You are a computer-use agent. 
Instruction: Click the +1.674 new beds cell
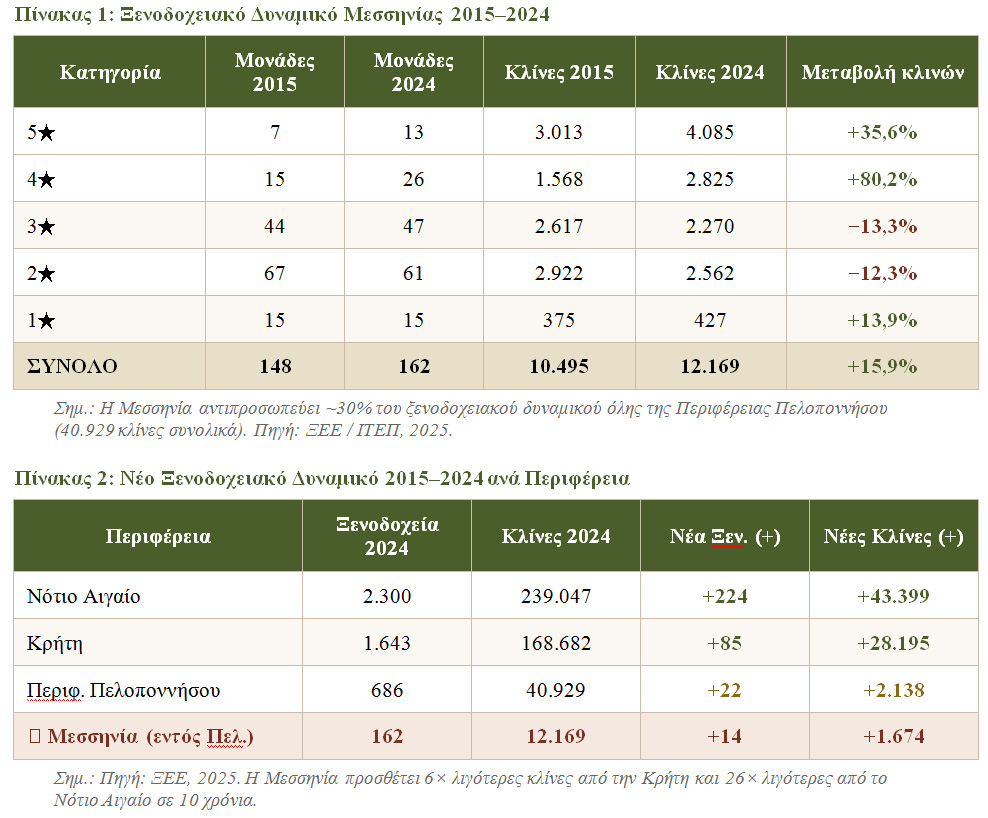point(893,737)
